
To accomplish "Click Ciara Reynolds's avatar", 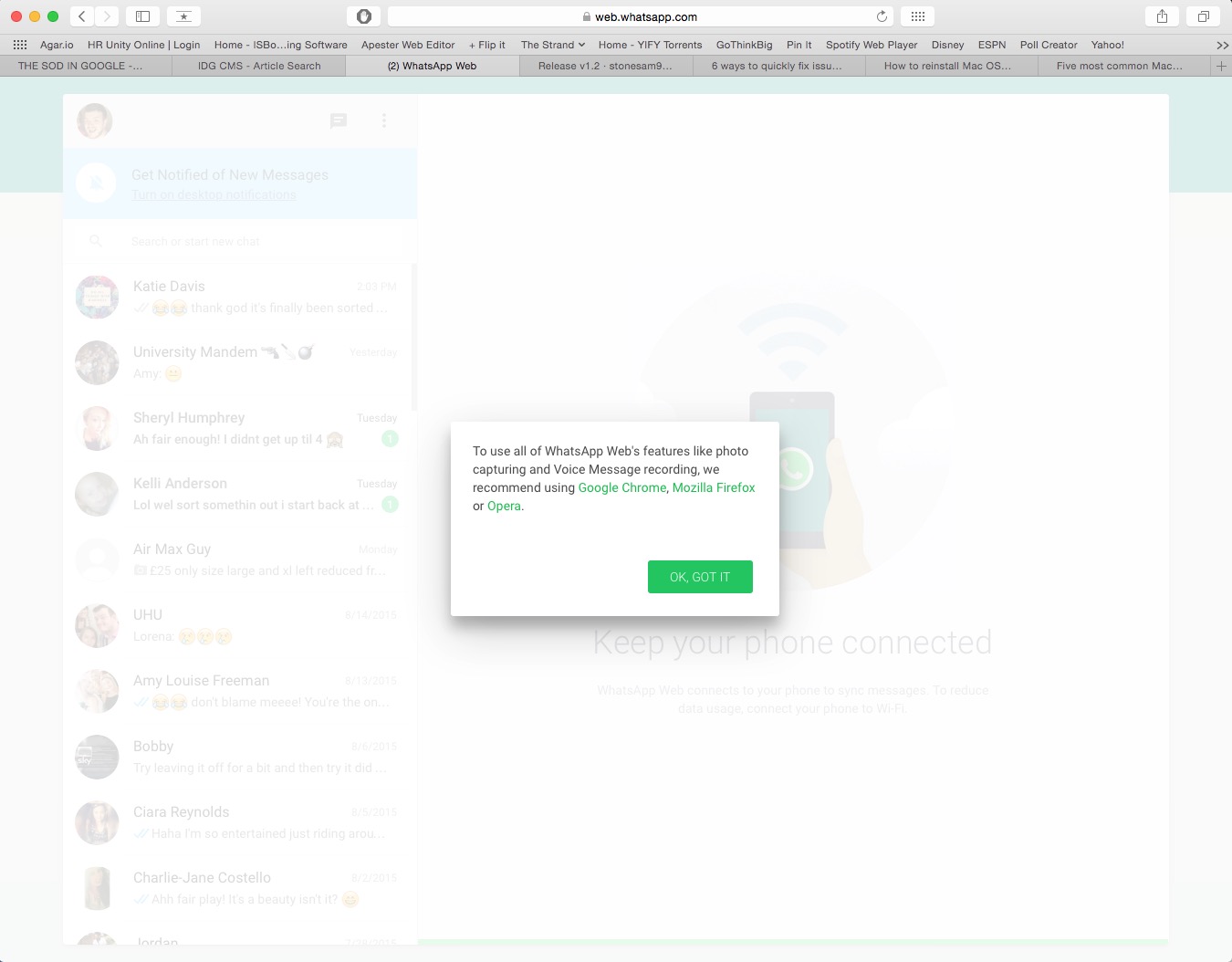I will (97, 823).
